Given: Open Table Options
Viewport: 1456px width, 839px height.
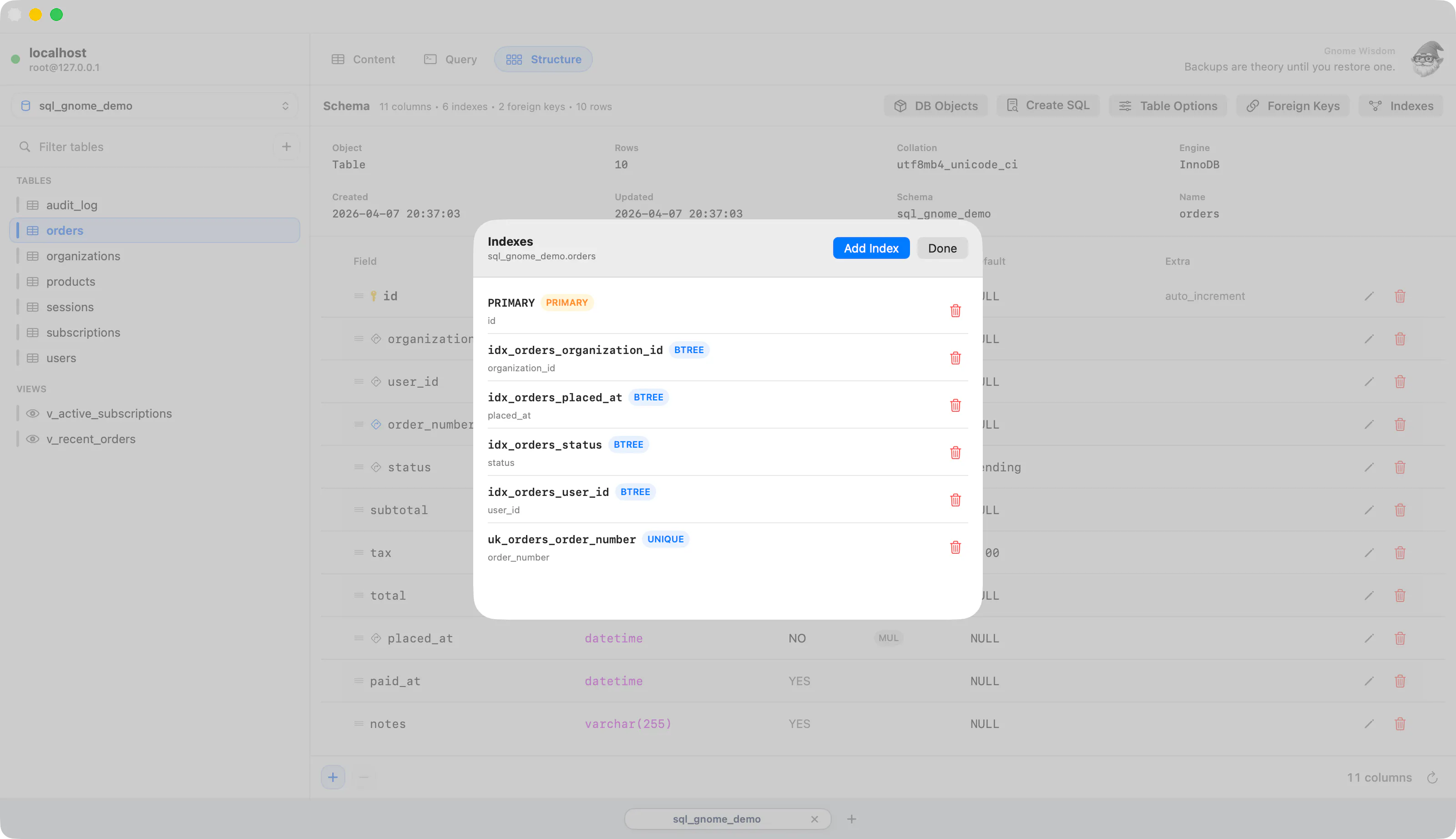Looking at the screenshot, I should (1168, 106).
